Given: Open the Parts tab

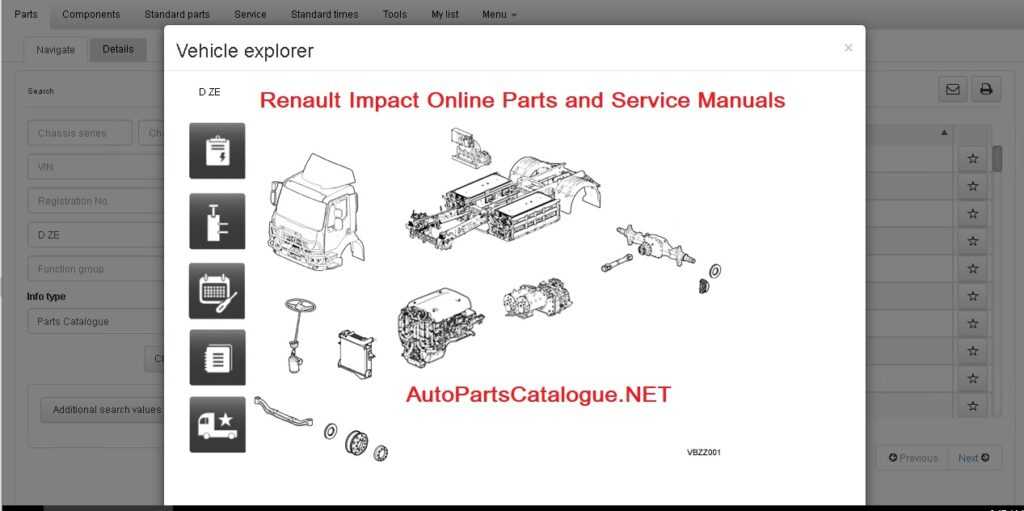Looking at the screenshot, I should click(x=26, y=14).
